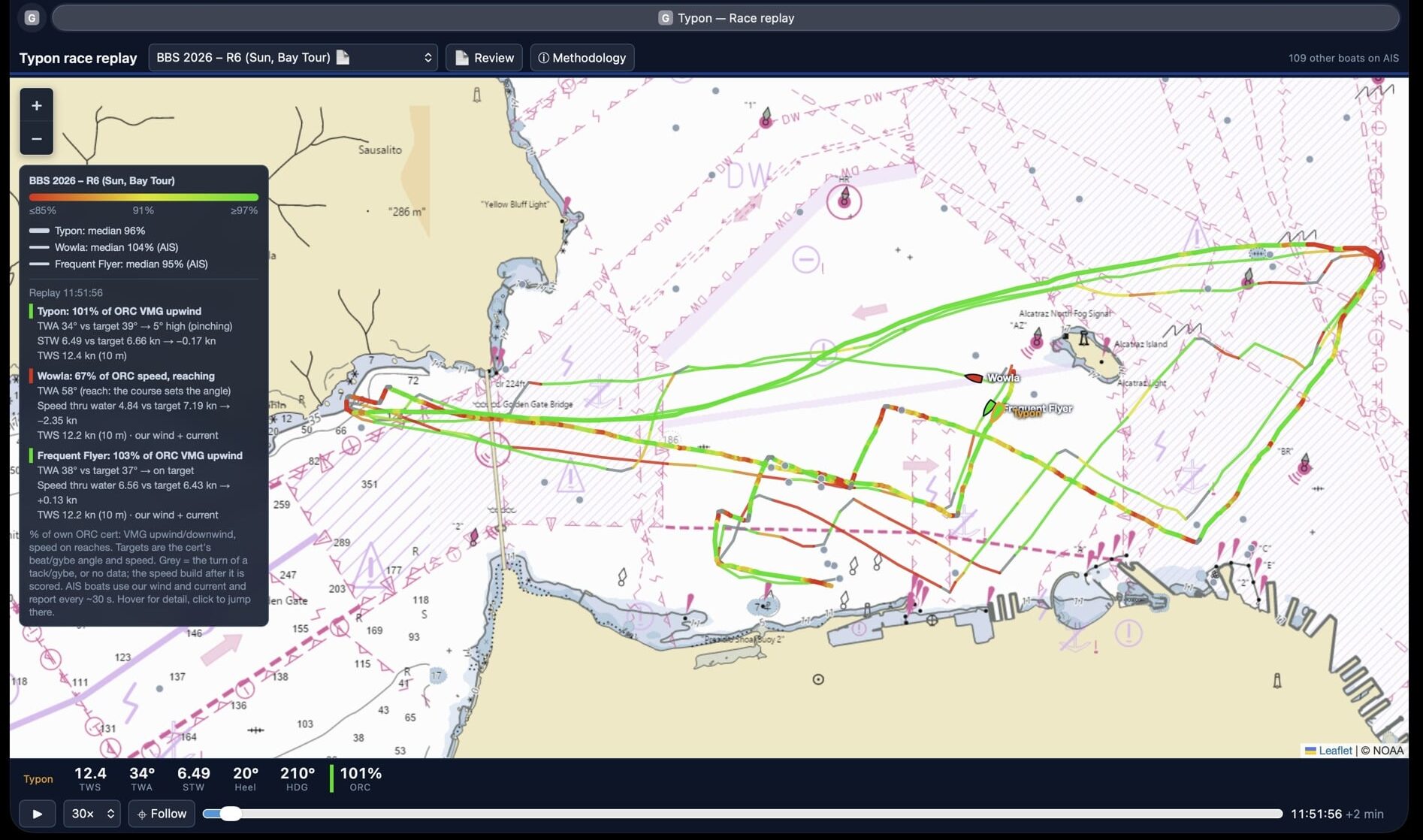
Task: Click the Golden Gate Bridge label on chart
Action: pos(536,404)
